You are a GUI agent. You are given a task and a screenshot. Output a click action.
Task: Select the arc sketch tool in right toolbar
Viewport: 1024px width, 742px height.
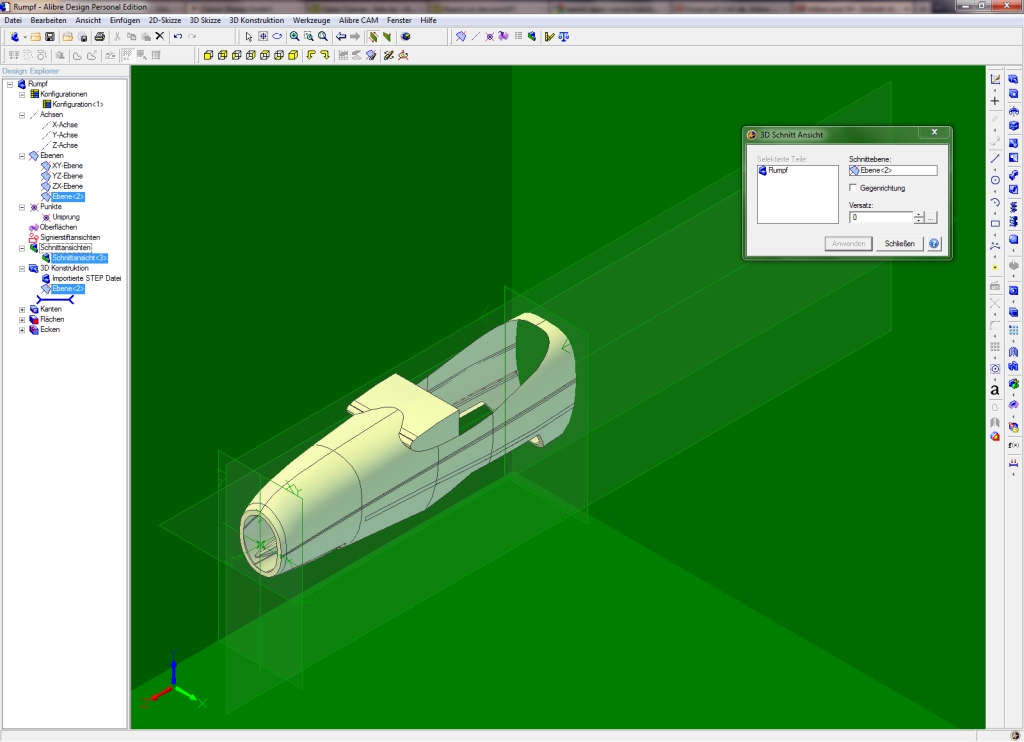tap(995, 202)
